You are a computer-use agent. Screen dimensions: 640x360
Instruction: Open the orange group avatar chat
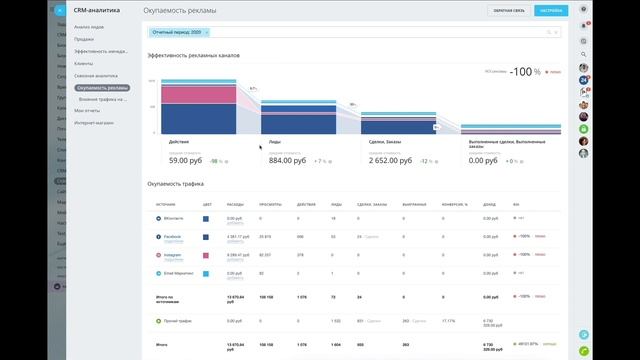point(584,105)
